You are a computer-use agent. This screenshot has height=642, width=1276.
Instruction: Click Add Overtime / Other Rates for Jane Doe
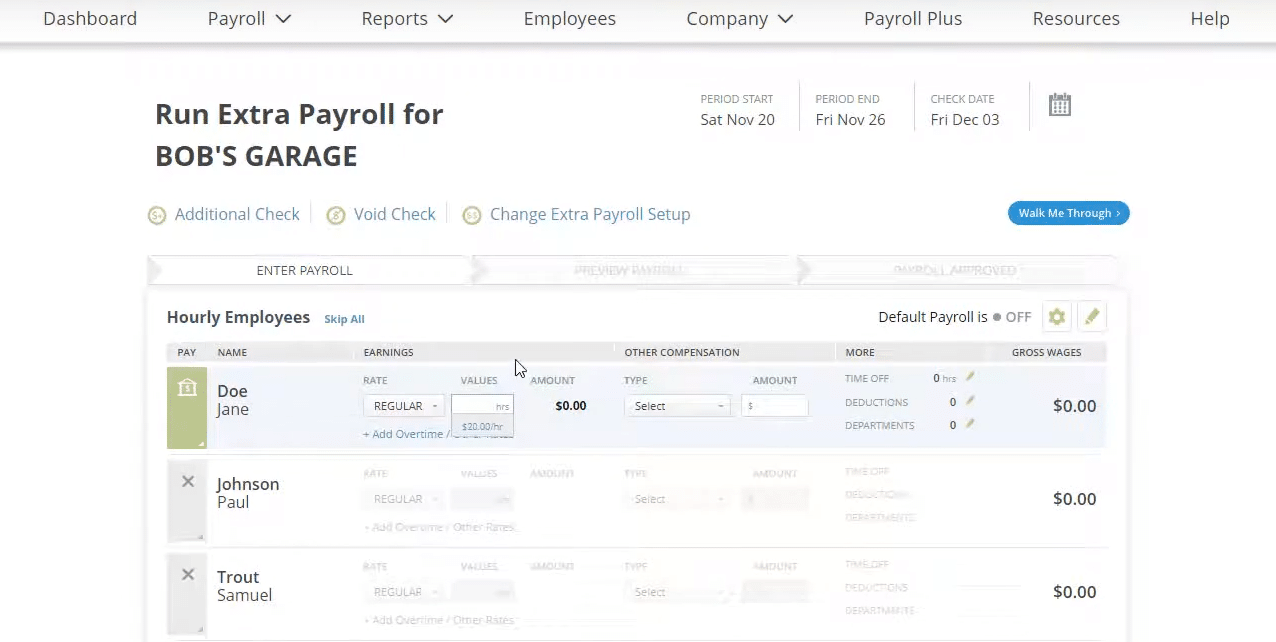(x=438, y=434)
